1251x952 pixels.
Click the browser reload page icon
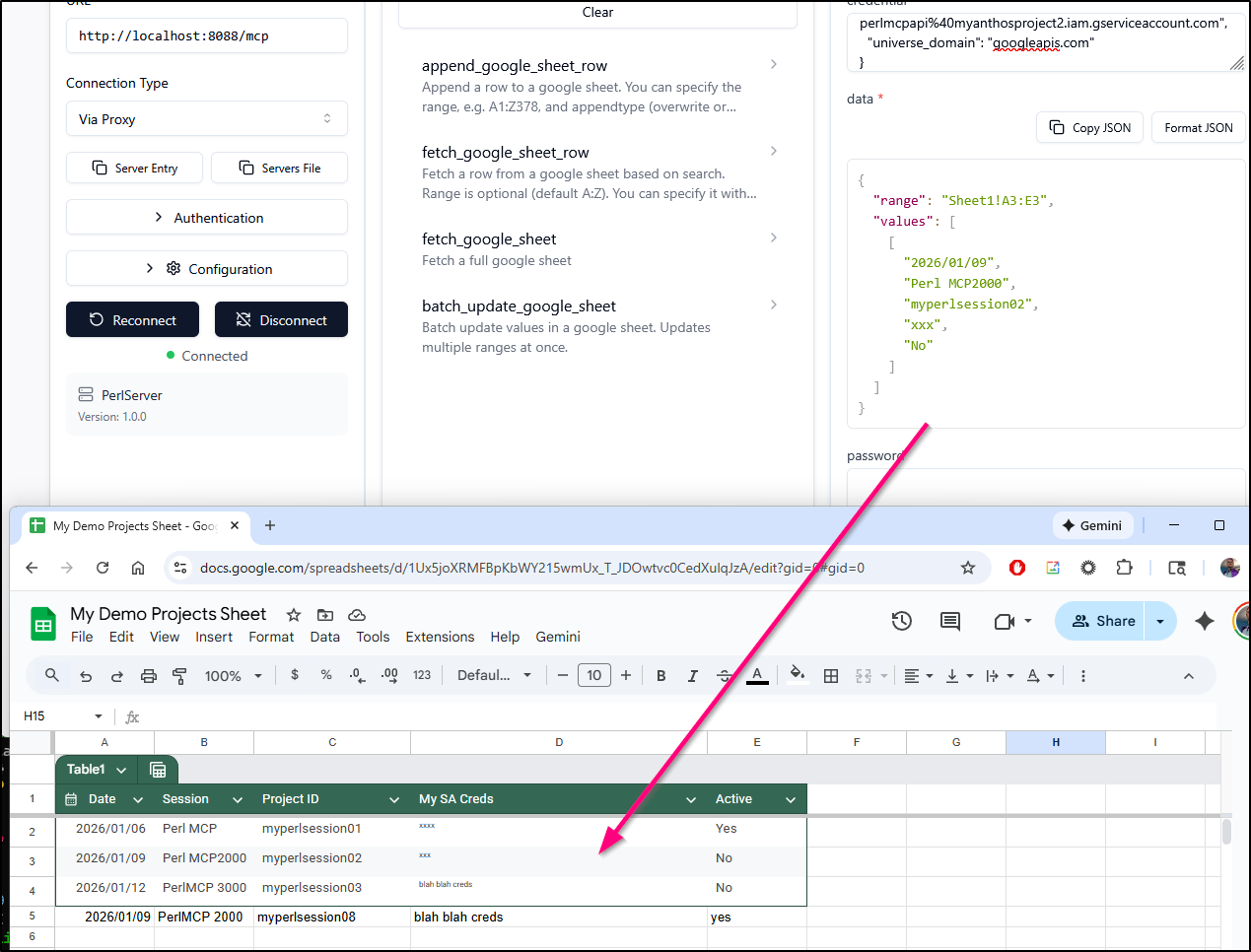tap(103, 568)
